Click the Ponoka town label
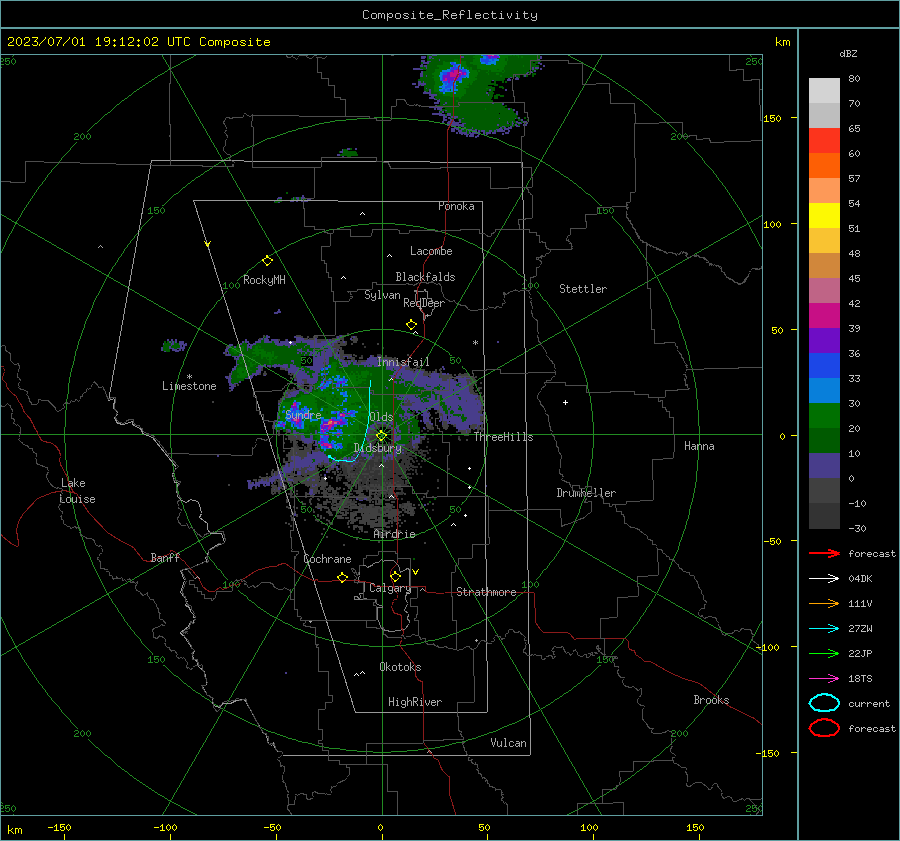The width and height of the screenshot is (900, 841). 456,206
